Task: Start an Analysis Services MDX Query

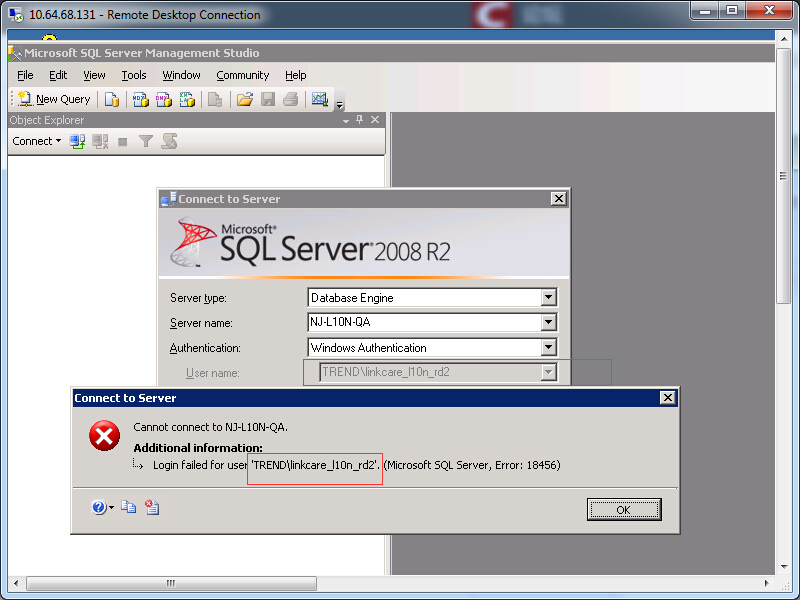Action: point(140,99)
